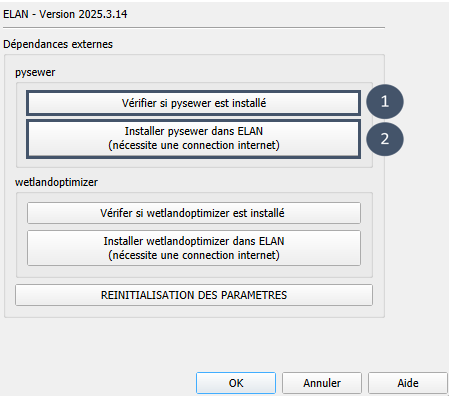Screen dimensions: 453x399
Task: Select the Dépendances externes heading
Action: tap(58, 44)
